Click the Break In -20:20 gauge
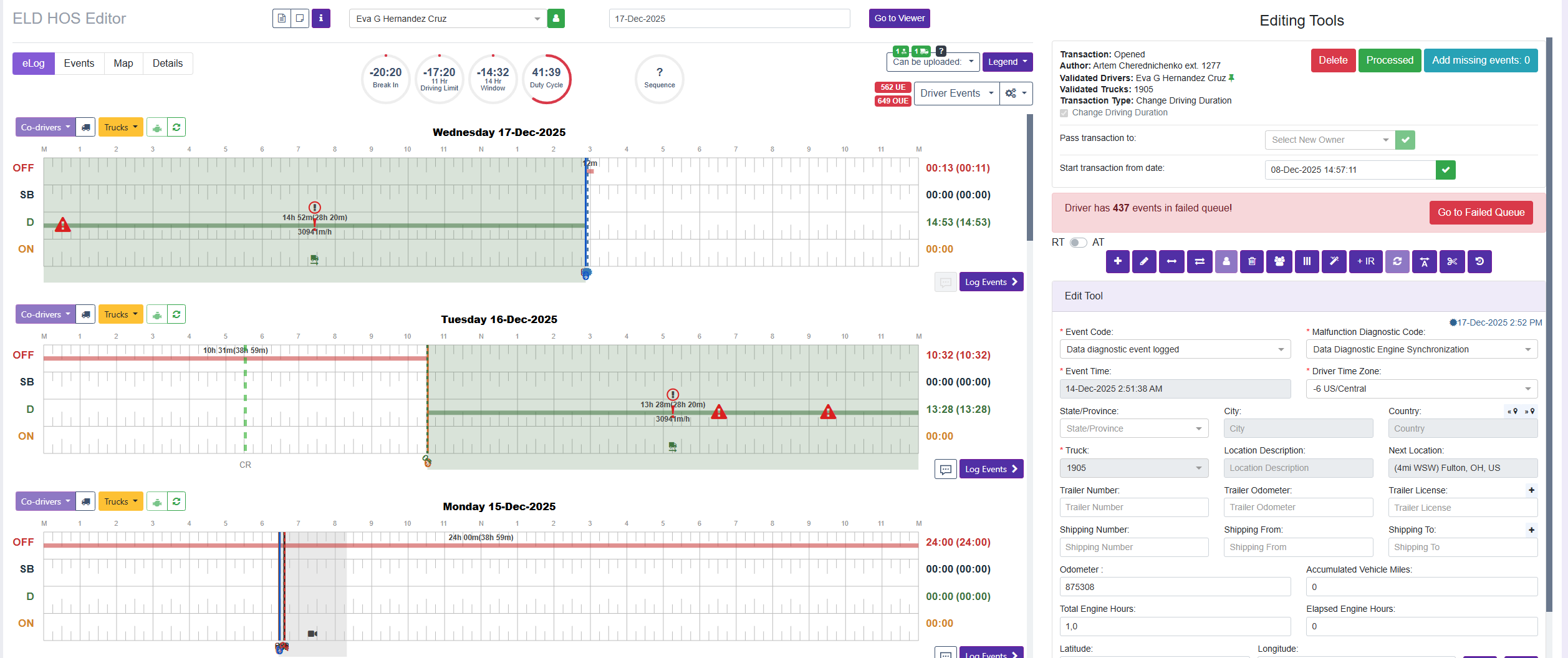The width and height of the screenshot is (1568, 658). [x=386, y=79]
